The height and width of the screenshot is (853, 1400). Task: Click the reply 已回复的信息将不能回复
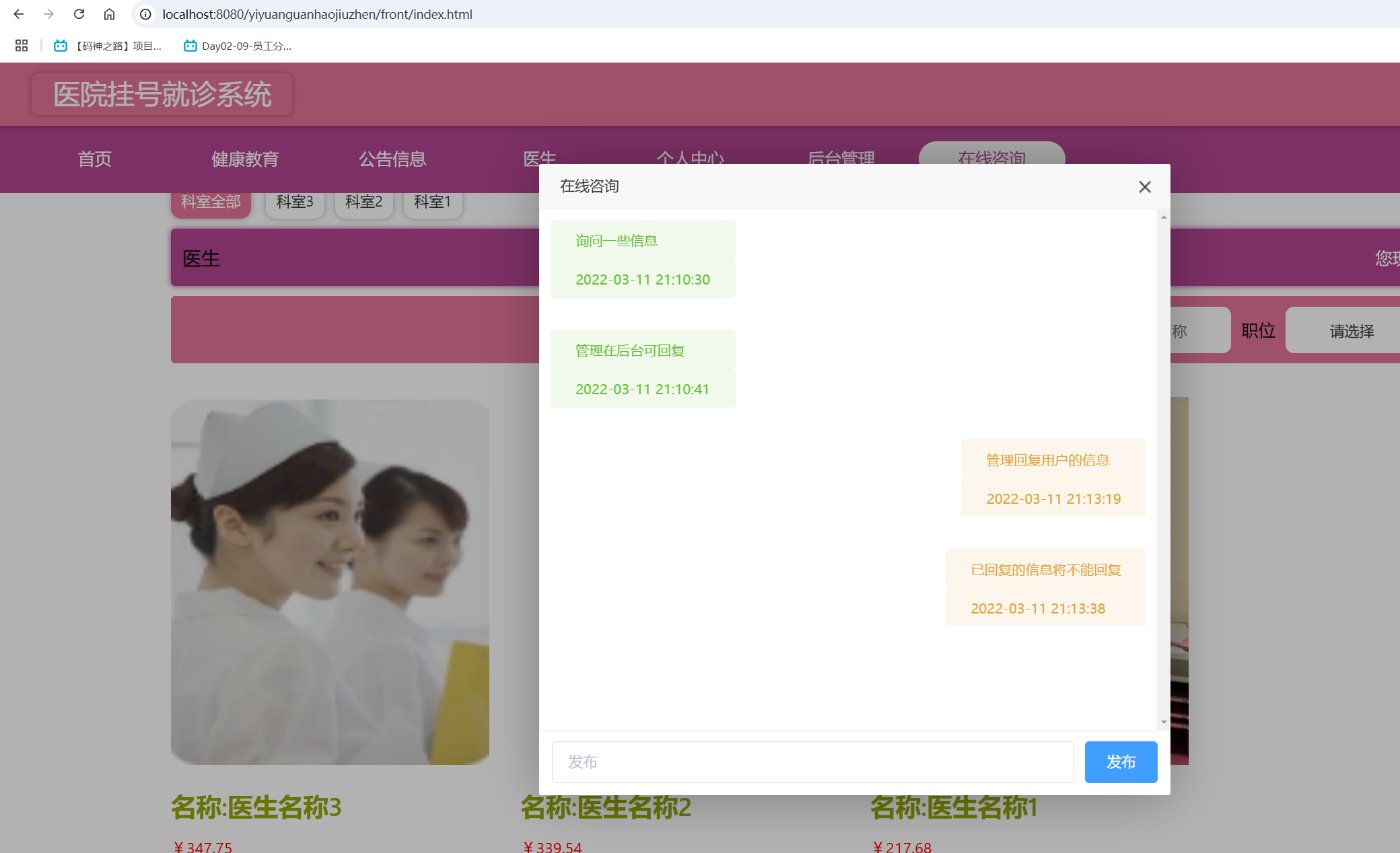tap(1046, 570)
